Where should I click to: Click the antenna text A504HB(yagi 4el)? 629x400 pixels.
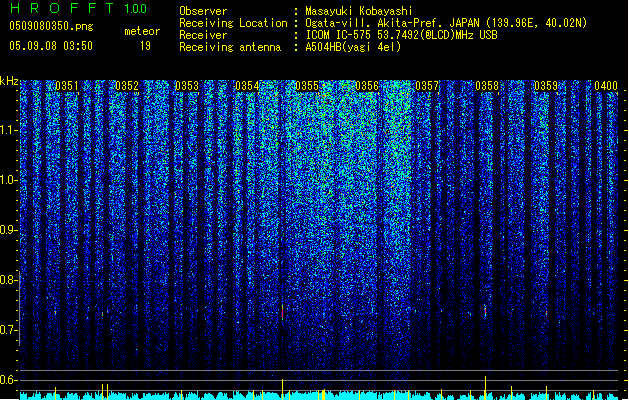tap(353, 47)
